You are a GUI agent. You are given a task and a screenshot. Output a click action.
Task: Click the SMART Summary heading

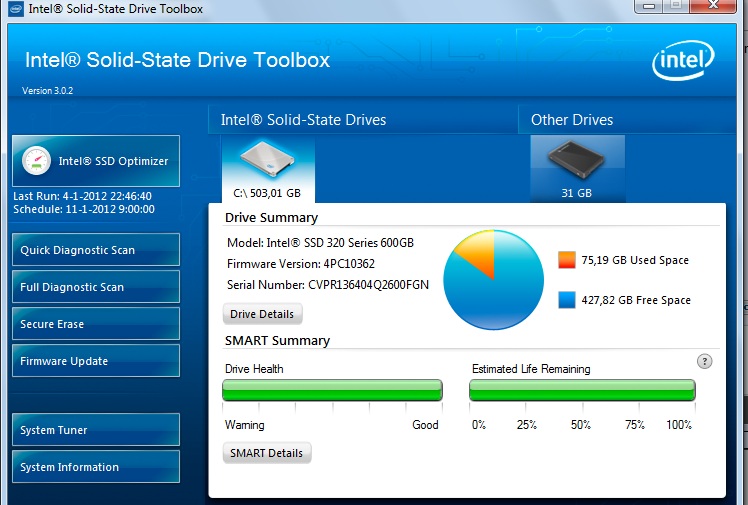tap(277, 340)
